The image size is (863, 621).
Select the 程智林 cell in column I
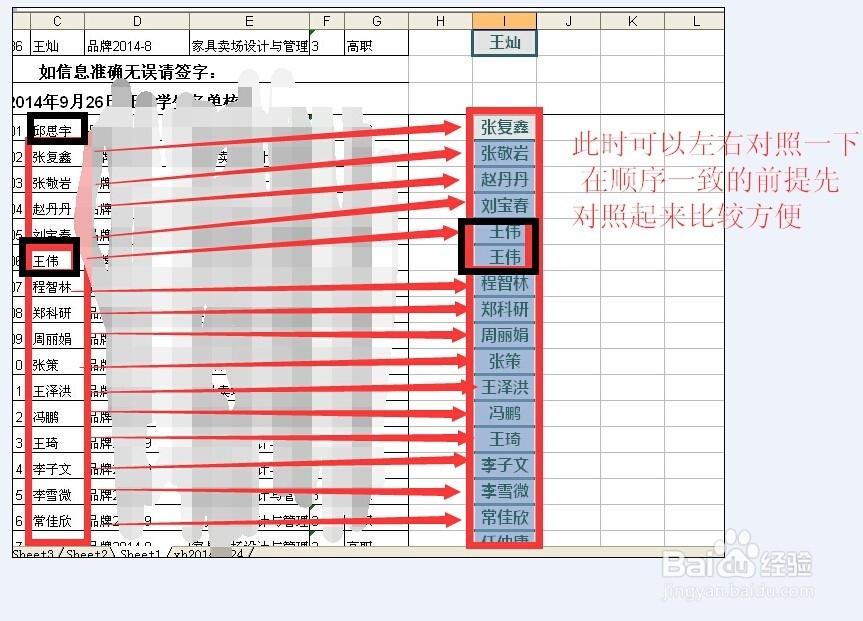pyautogui.click(x=504, y=284)
